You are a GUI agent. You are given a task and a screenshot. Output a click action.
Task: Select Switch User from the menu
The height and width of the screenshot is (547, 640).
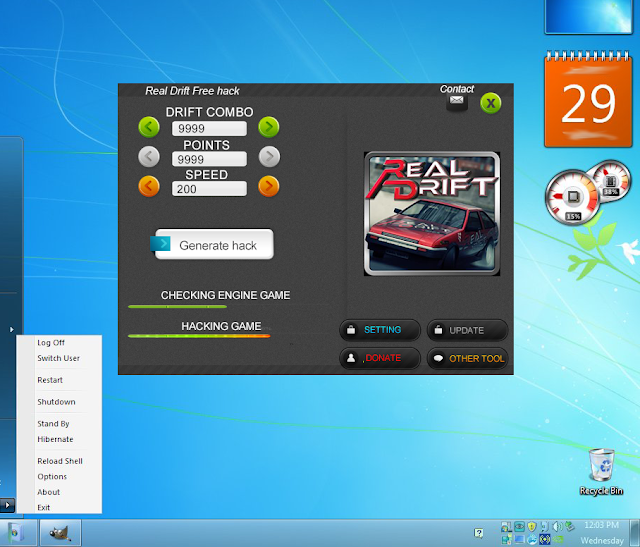tap(58, 358)
